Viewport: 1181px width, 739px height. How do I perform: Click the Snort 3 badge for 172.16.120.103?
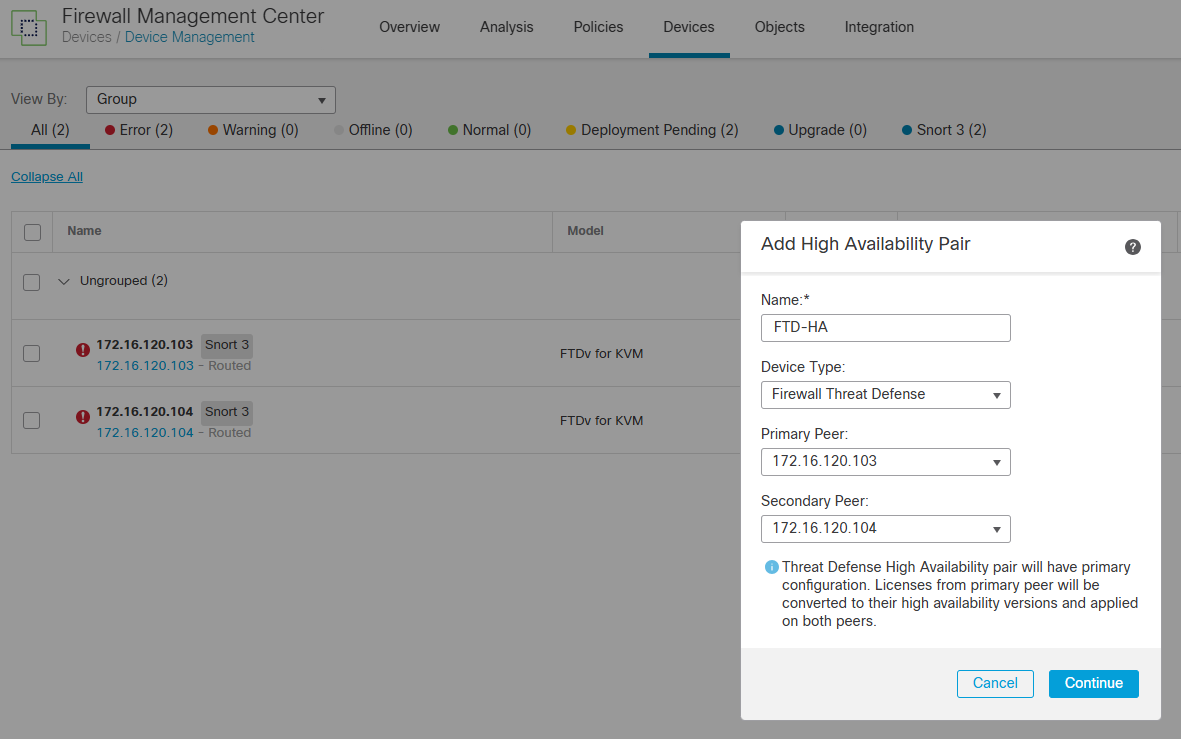point(227,345)
